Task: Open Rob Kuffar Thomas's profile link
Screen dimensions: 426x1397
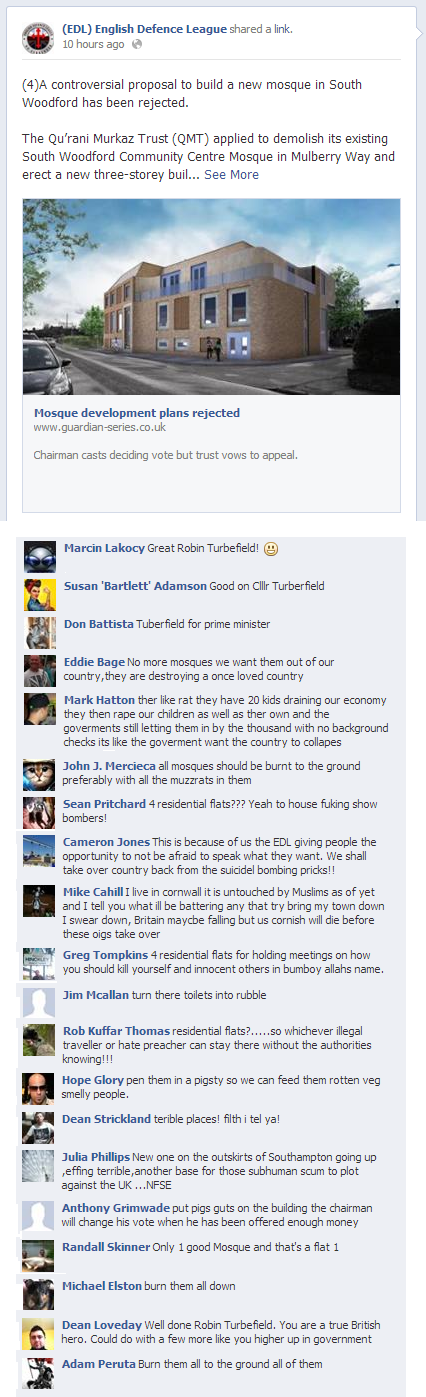Action: point(116,1031)
